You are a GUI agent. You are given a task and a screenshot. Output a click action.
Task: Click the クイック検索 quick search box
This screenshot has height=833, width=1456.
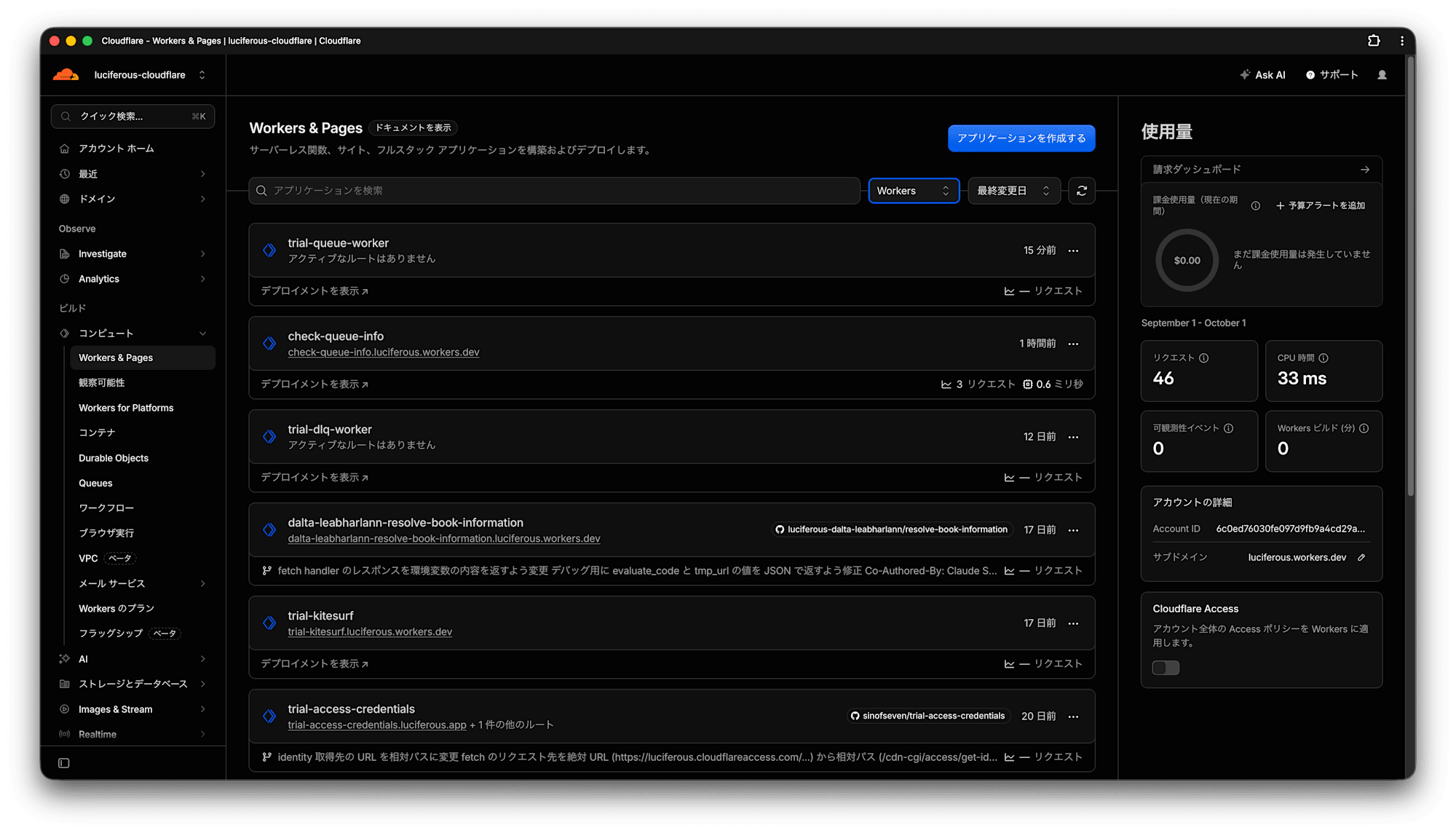point(133,117)
